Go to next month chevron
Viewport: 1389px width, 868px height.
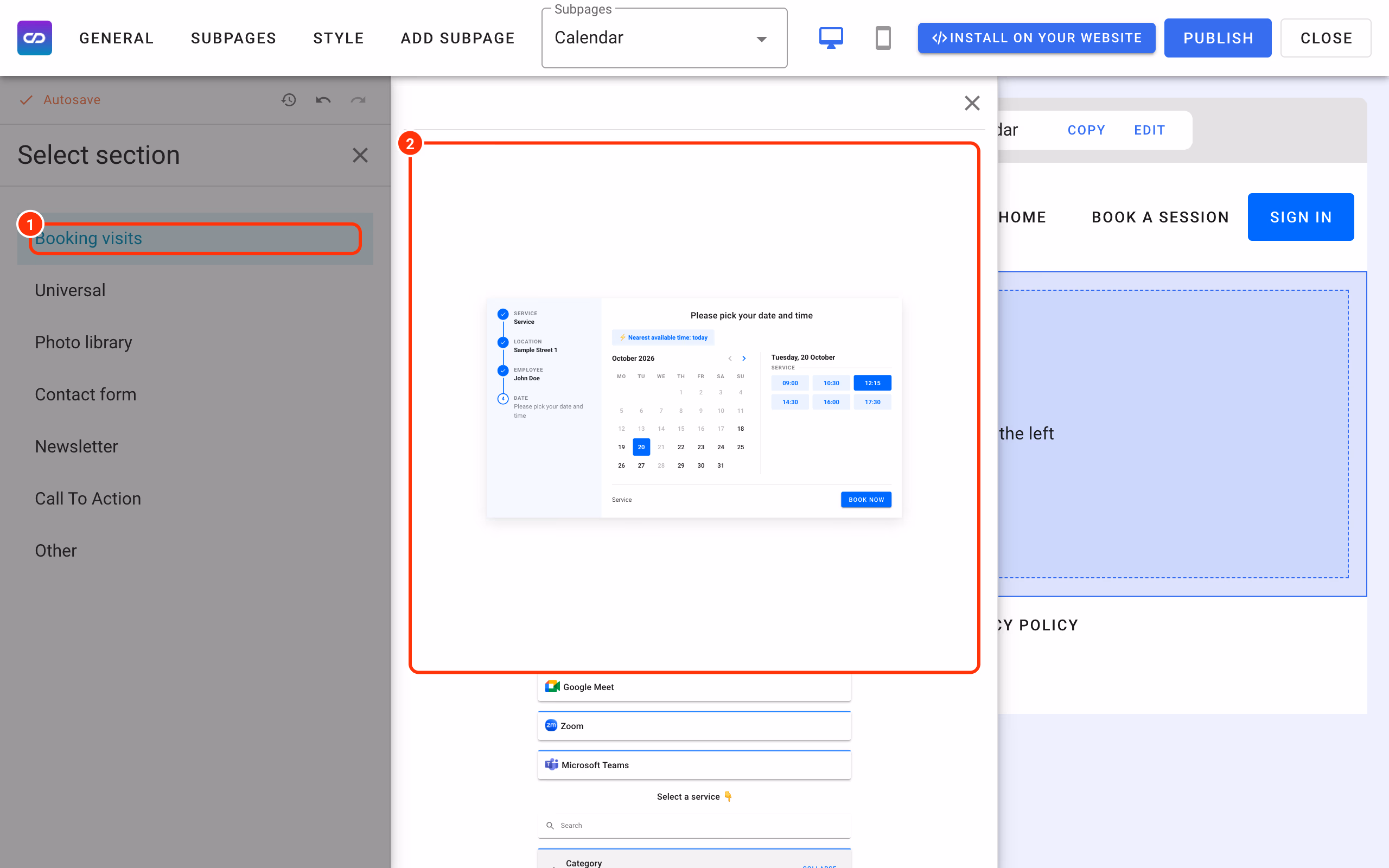tap(744, 358)
